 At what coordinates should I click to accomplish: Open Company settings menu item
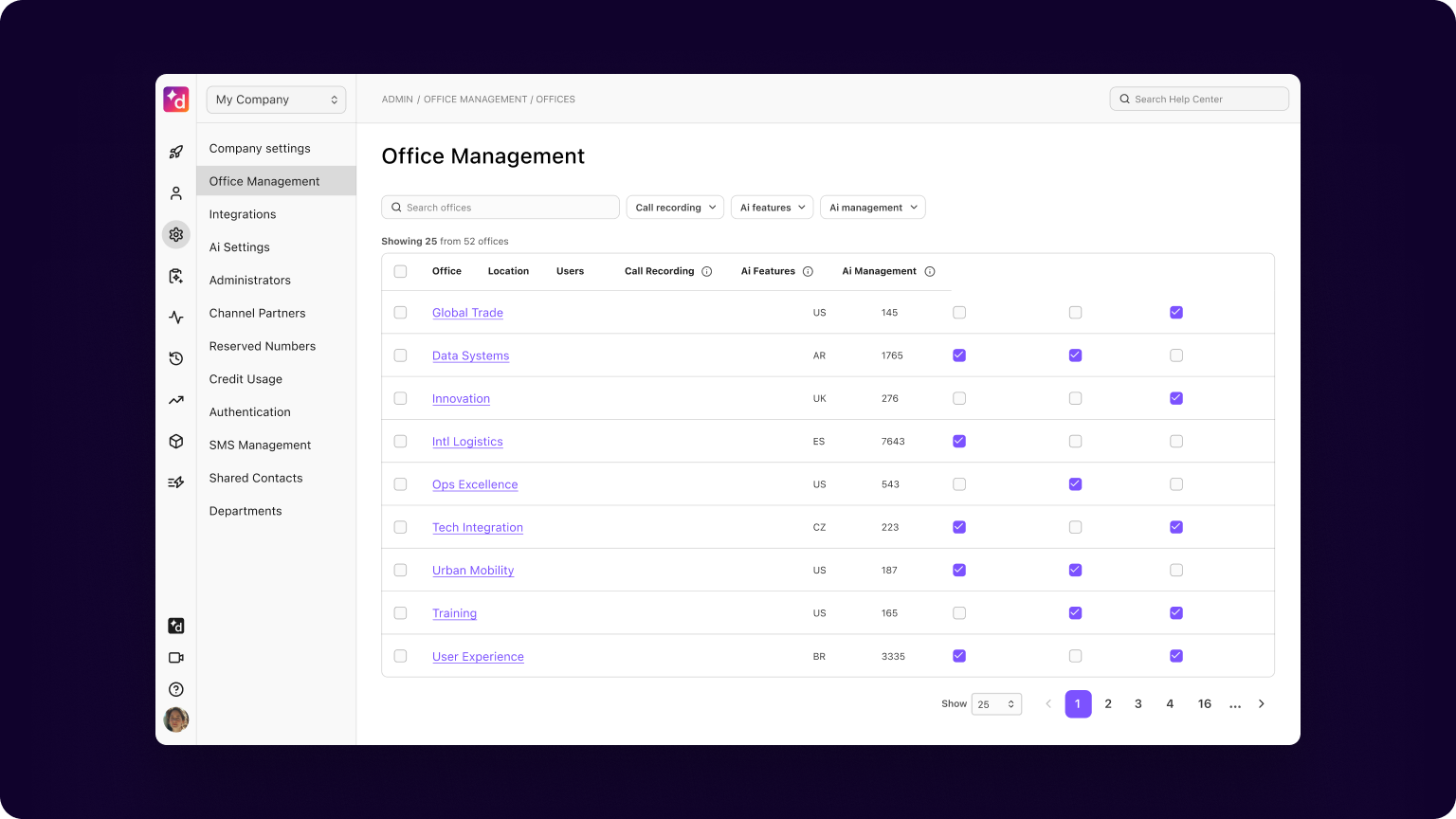[x=276, y=149]
